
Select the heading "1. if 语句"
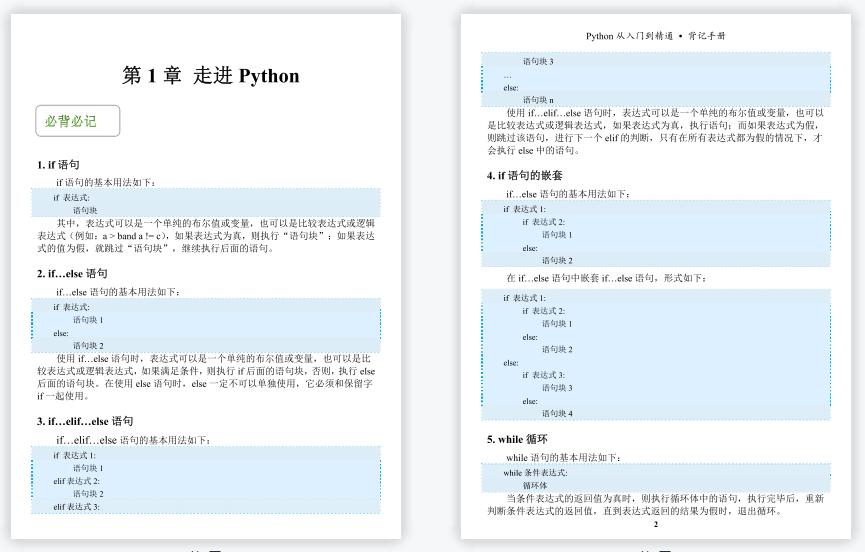tap(58, 164)
